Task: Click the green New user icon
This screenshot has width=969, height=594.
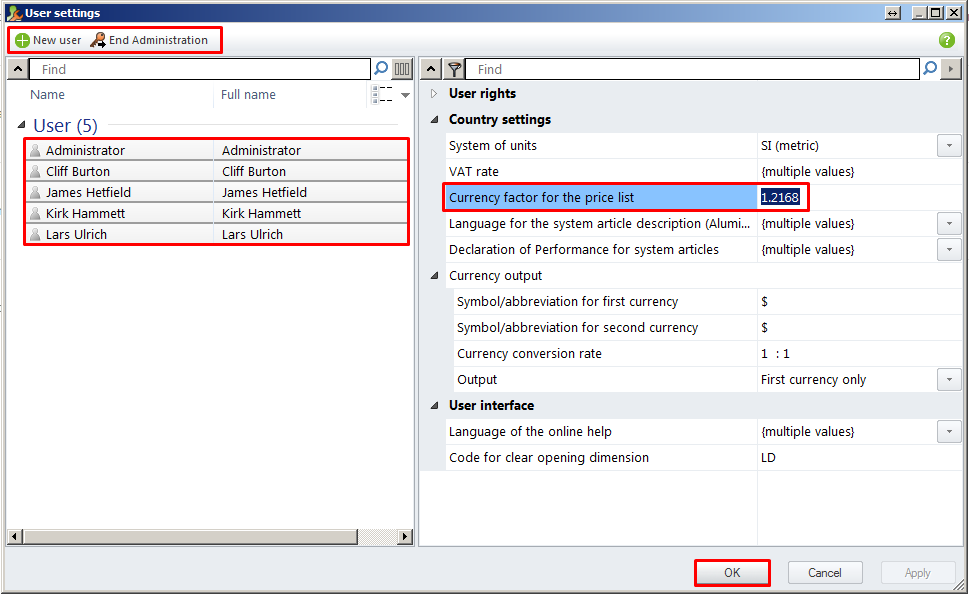Action: 22,40
